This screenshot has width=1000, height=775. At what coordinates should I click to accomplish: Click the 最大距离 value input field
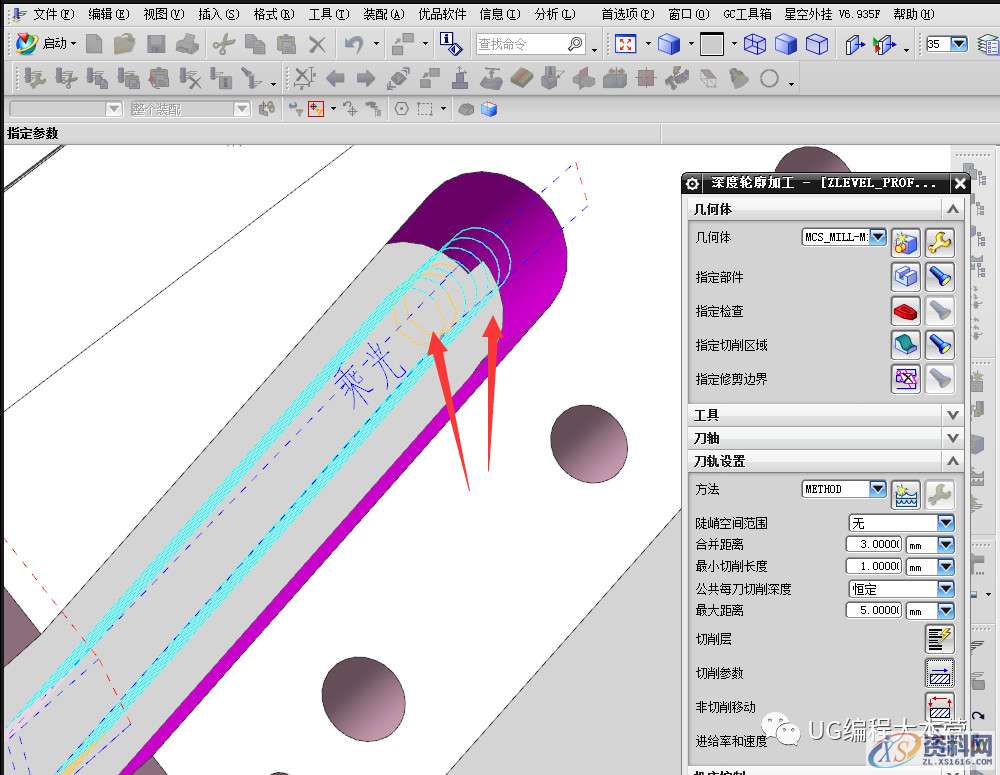[874, 610]
